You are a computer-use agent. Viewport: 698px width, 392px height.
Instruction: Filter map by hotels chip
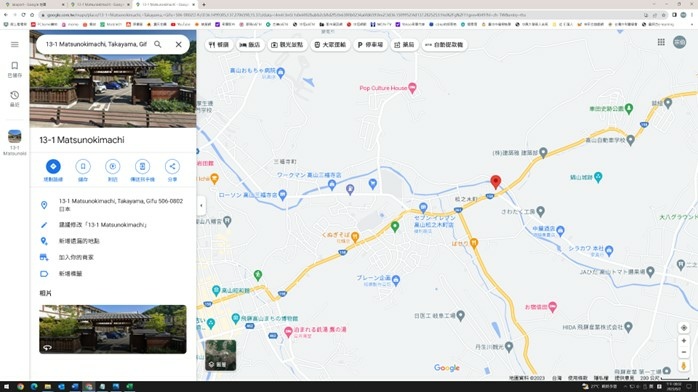pos(250,45)
